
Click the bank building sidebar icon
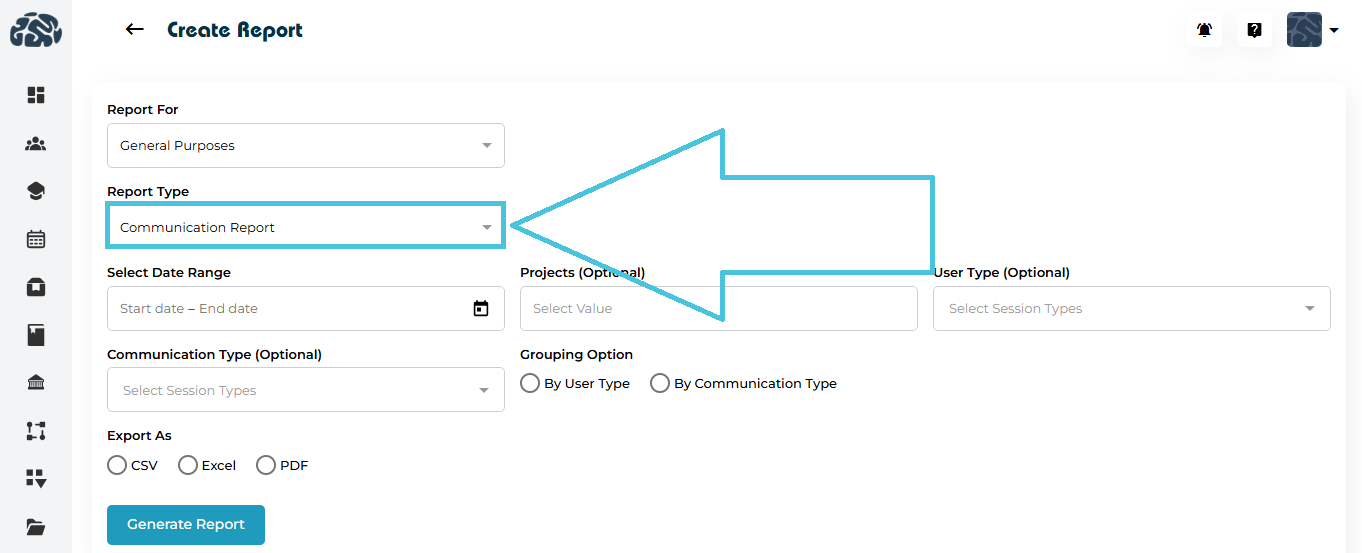point(36,383)
